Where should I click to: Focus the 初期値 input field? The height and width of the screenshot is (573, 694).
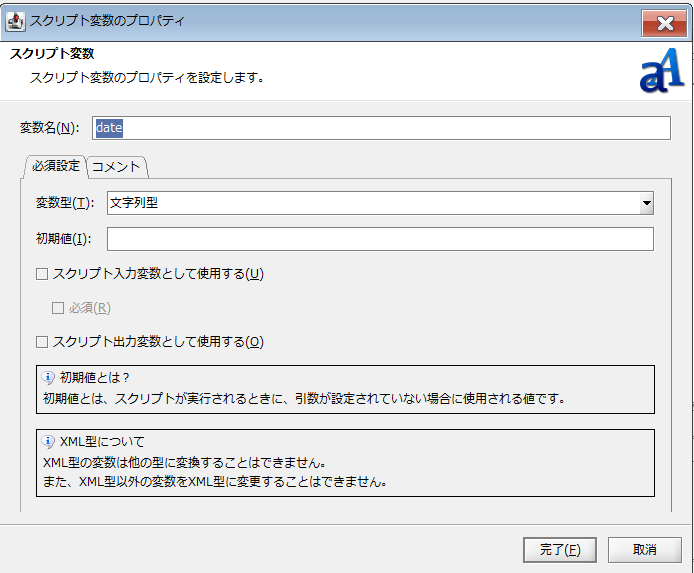[380, 239]
